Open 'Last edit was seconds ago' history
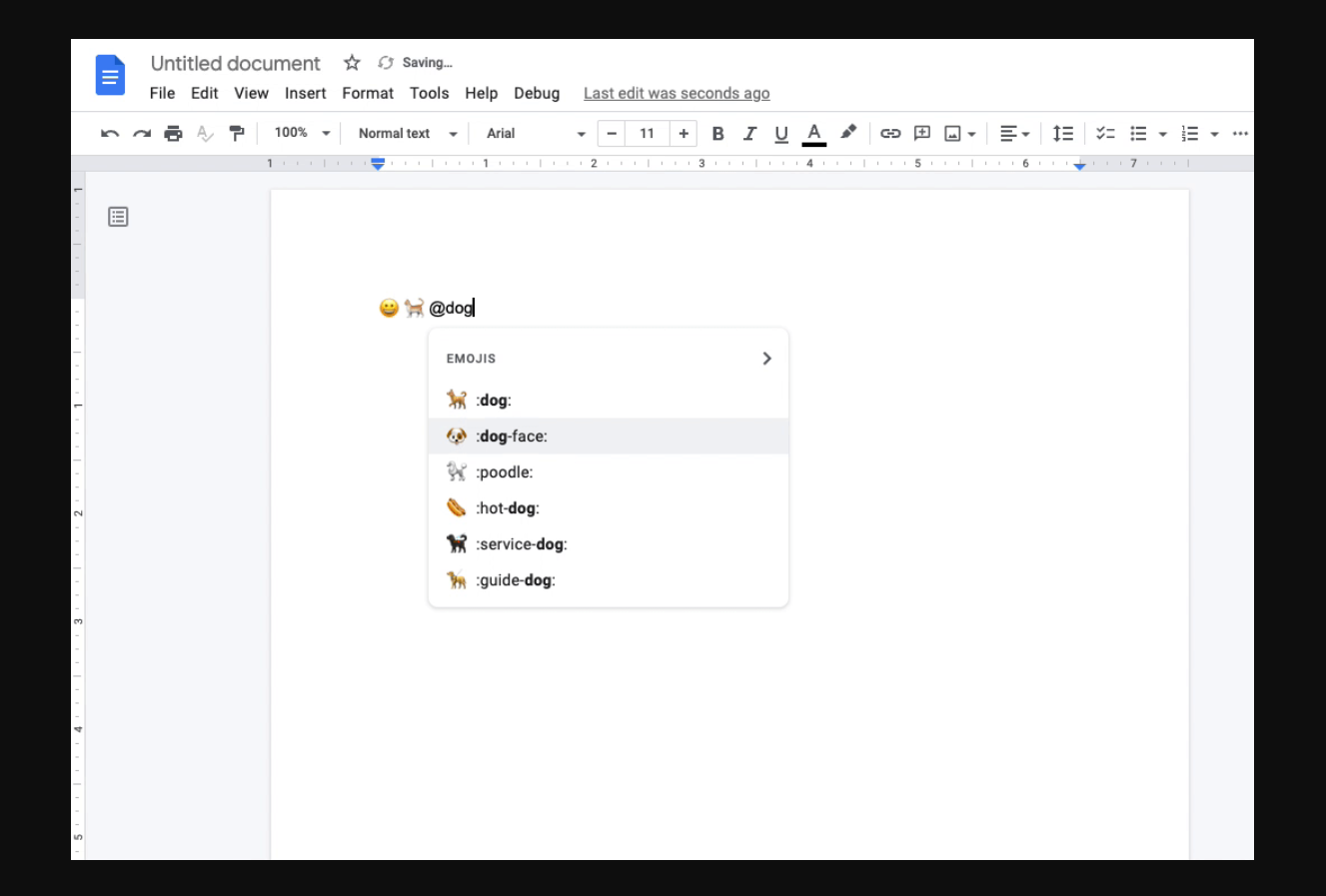Screen dimensions: 1326x896 coord(676,93)
